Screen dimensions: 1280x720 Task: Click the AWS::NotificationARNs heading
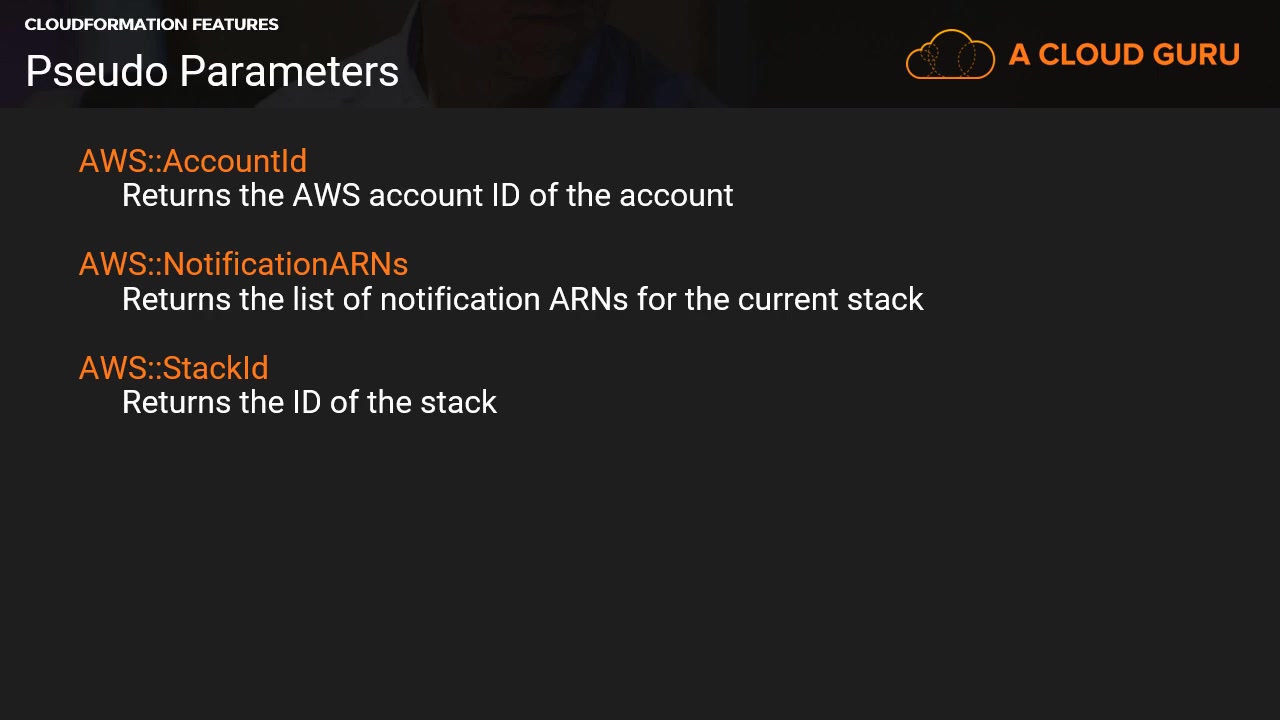pos(243,264)
